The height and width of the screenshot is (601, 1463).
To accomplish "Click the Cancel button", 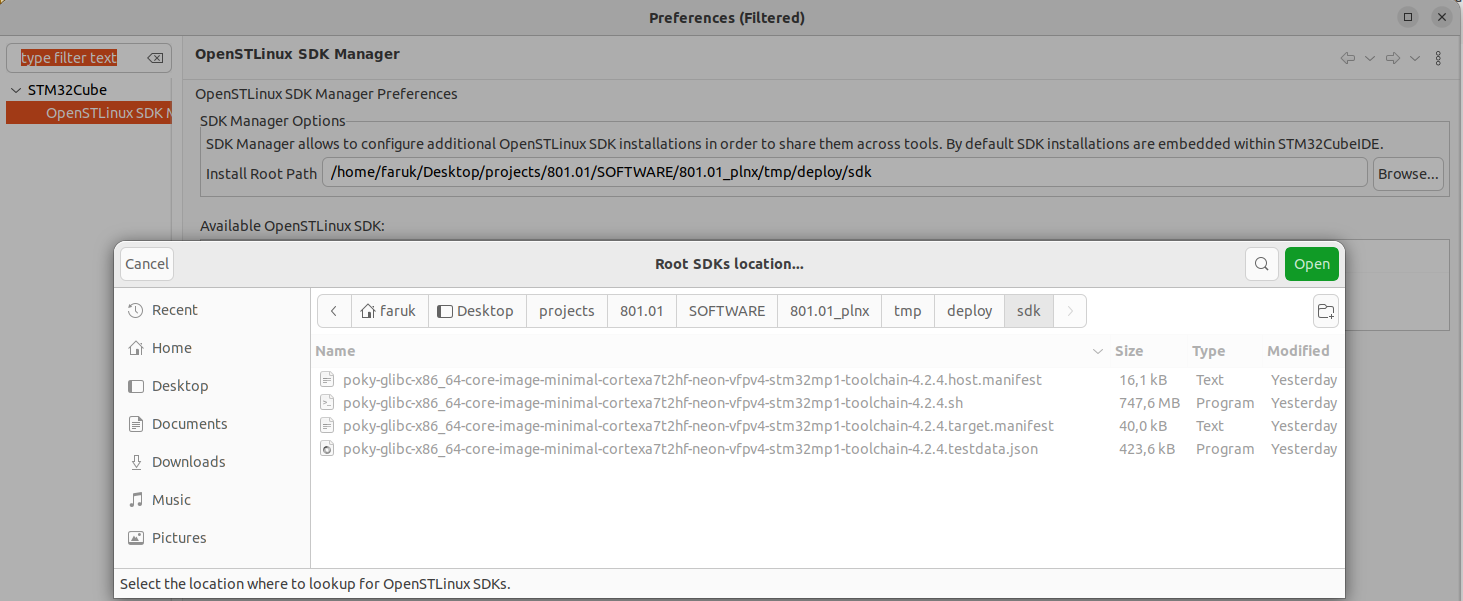I will [x=147, y=264].
